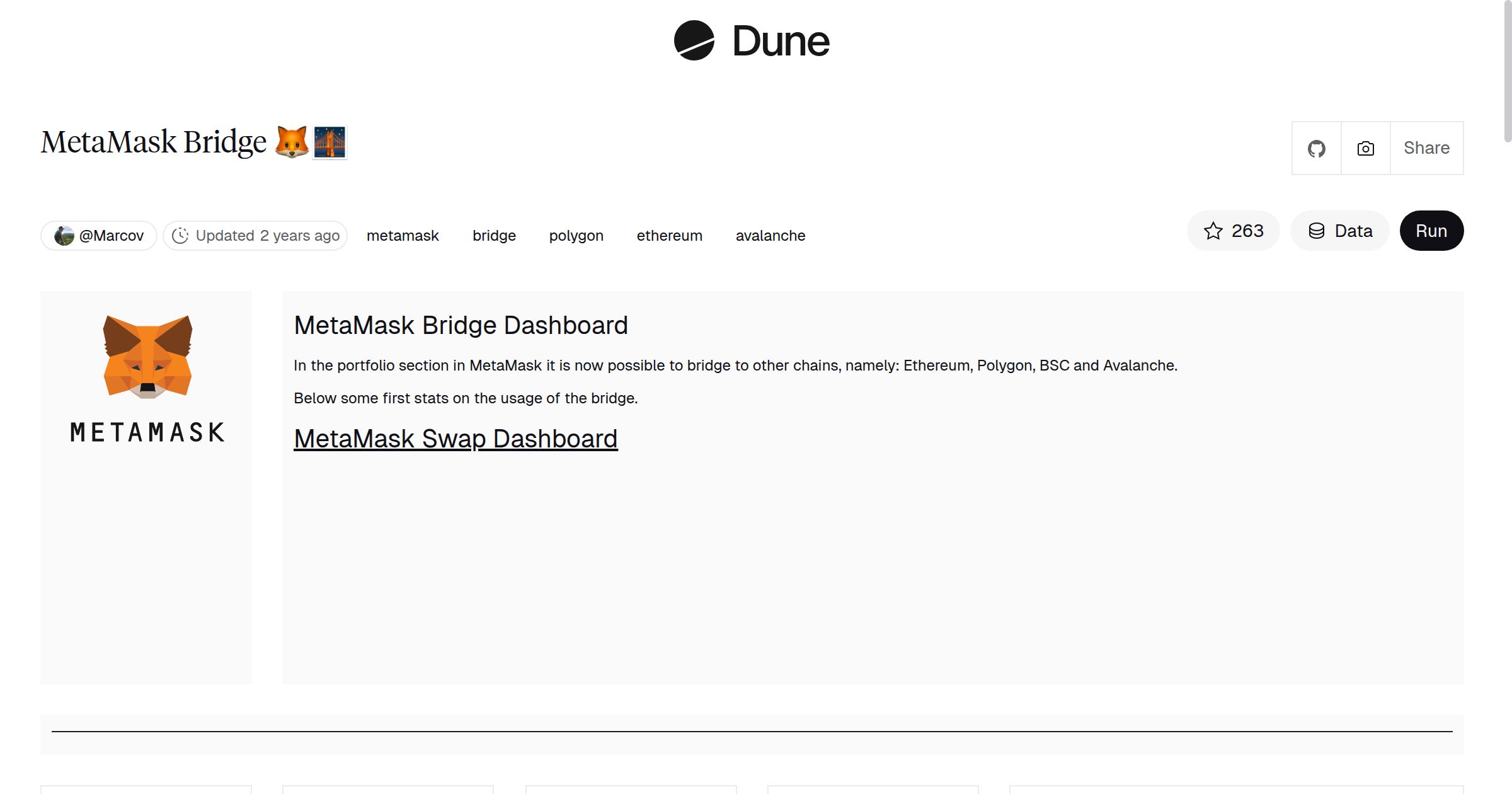The width and height of the screenshot is (1512, 794).
Task: Open the Share options
Action: pos(1426,147)
